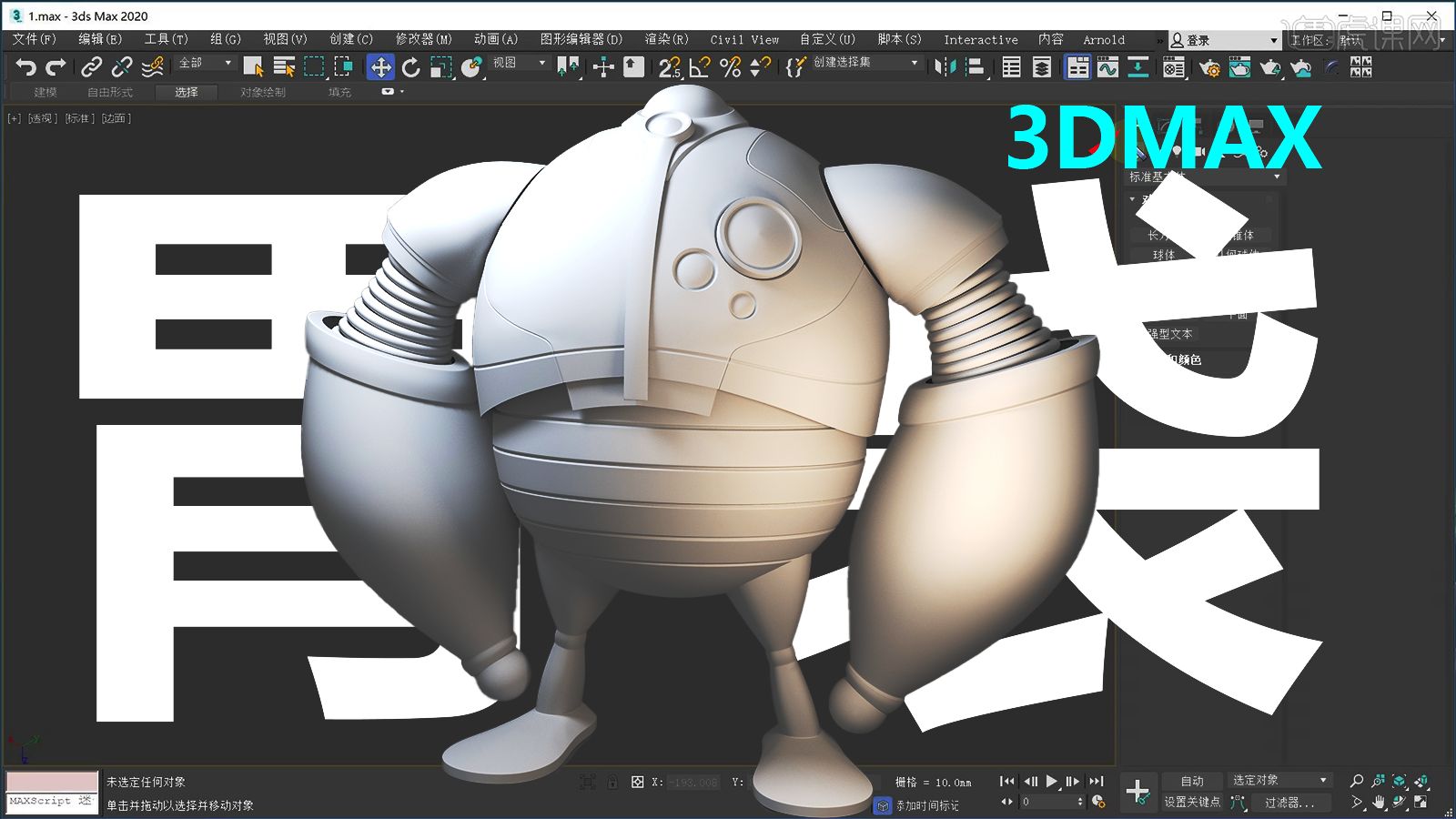Enable Auto Key animation mode

pos(1191,781)
